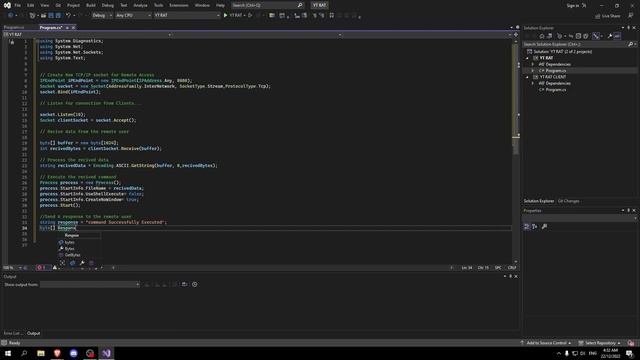Open the Debug configuration dropdown
The image size is (640, 360).
pos(102,15)
